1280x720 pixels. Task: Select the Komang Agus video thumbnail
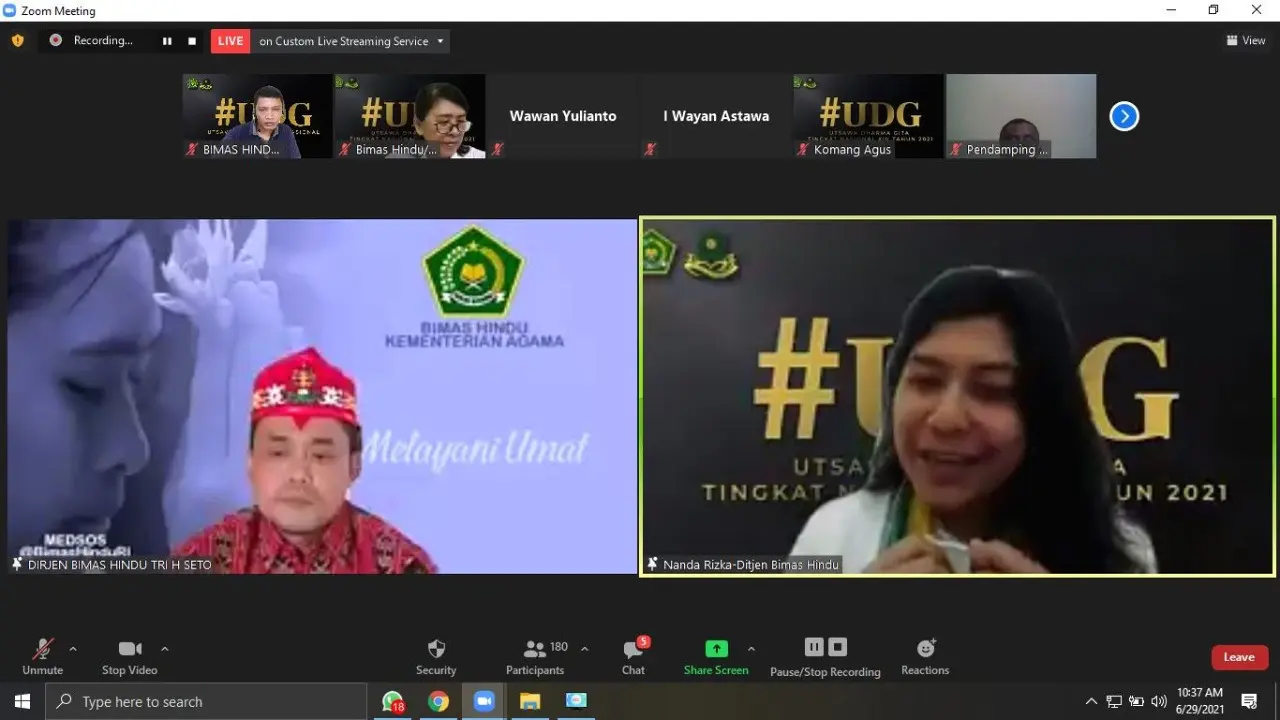[x=868, y=116]
